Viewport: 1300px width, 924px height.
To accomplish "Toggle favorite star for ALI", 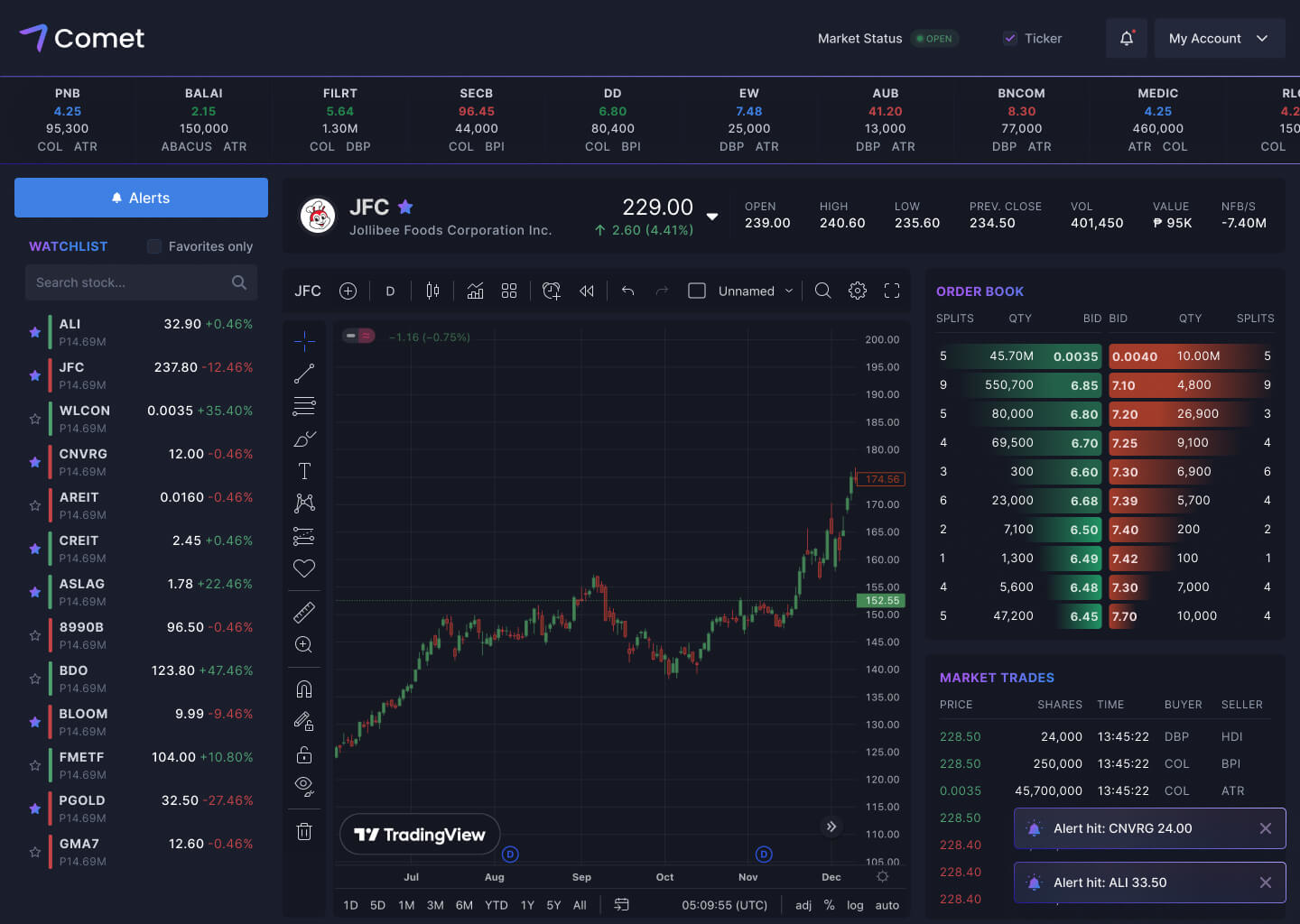I will click(x=35, y=332).
